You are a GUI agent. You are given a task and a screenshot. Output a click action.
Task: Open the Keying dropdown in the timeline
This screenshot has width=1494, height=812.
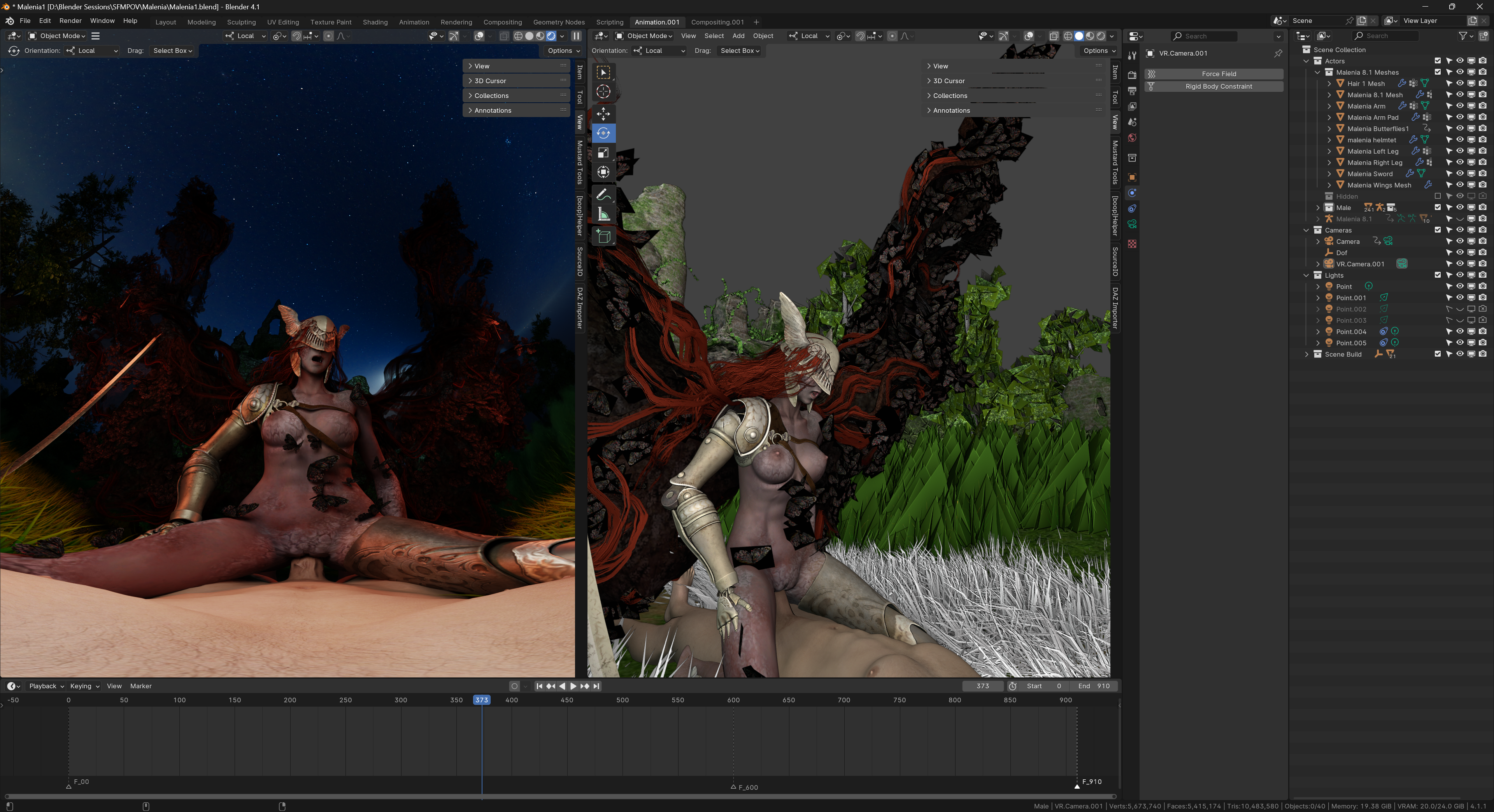pos(84,686)
